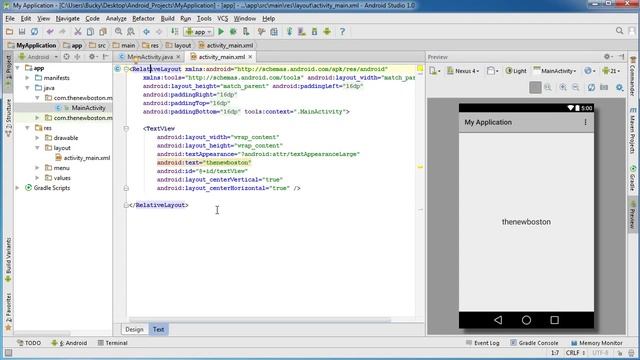Open the Nexus 4 device dropdown

coord(463,71)
